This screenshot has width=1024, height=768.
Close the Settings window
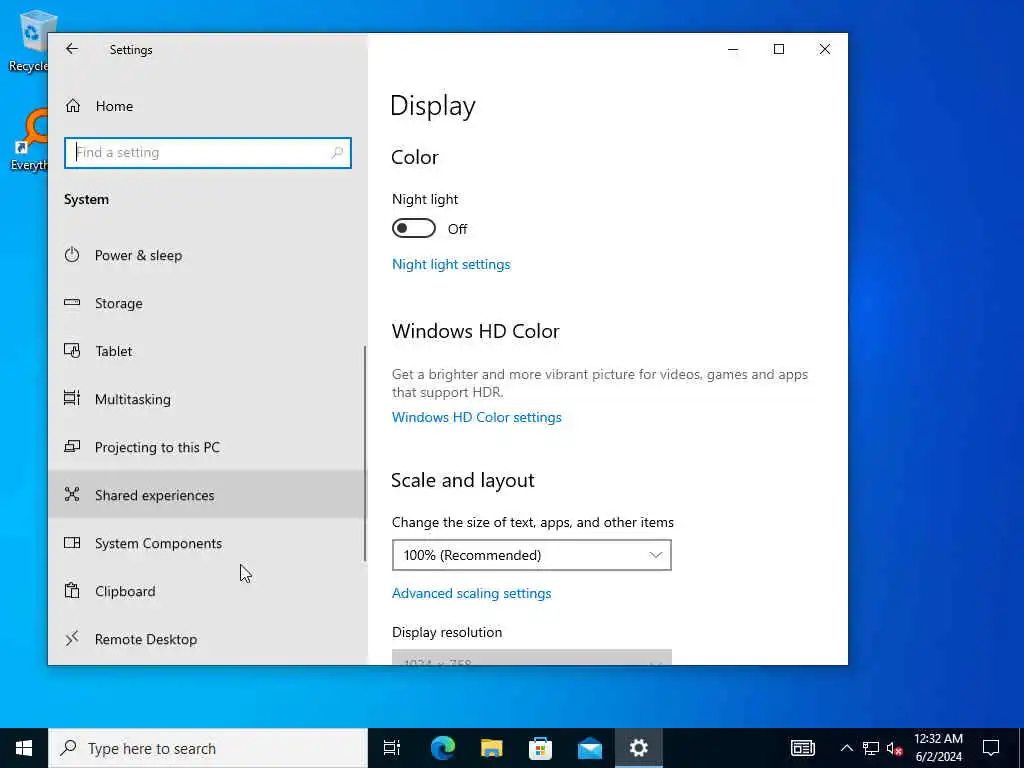825,50
